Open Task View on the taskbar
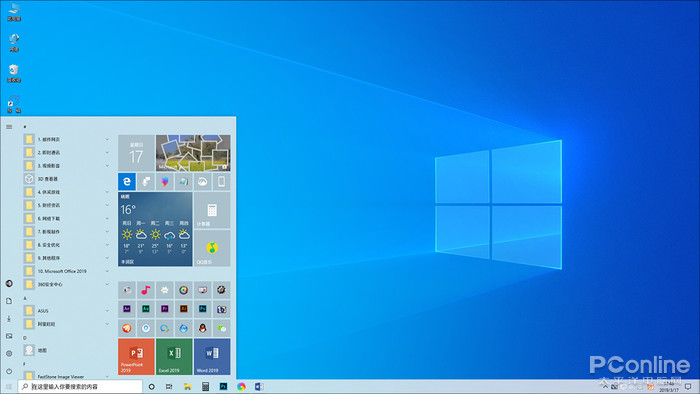Screen dimensions: 700x394 coord(169,386)
